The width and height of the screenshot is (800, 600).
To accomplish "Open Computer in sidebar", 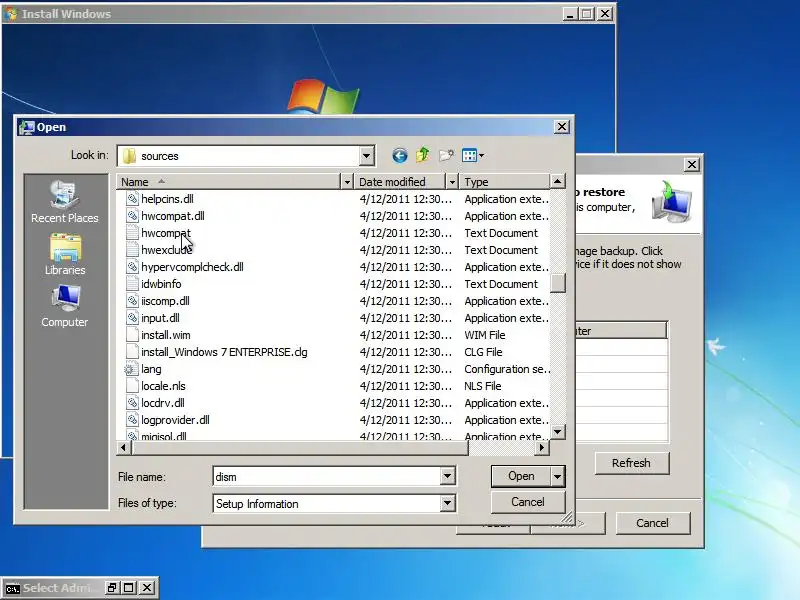I will click(x=65, y=307).
